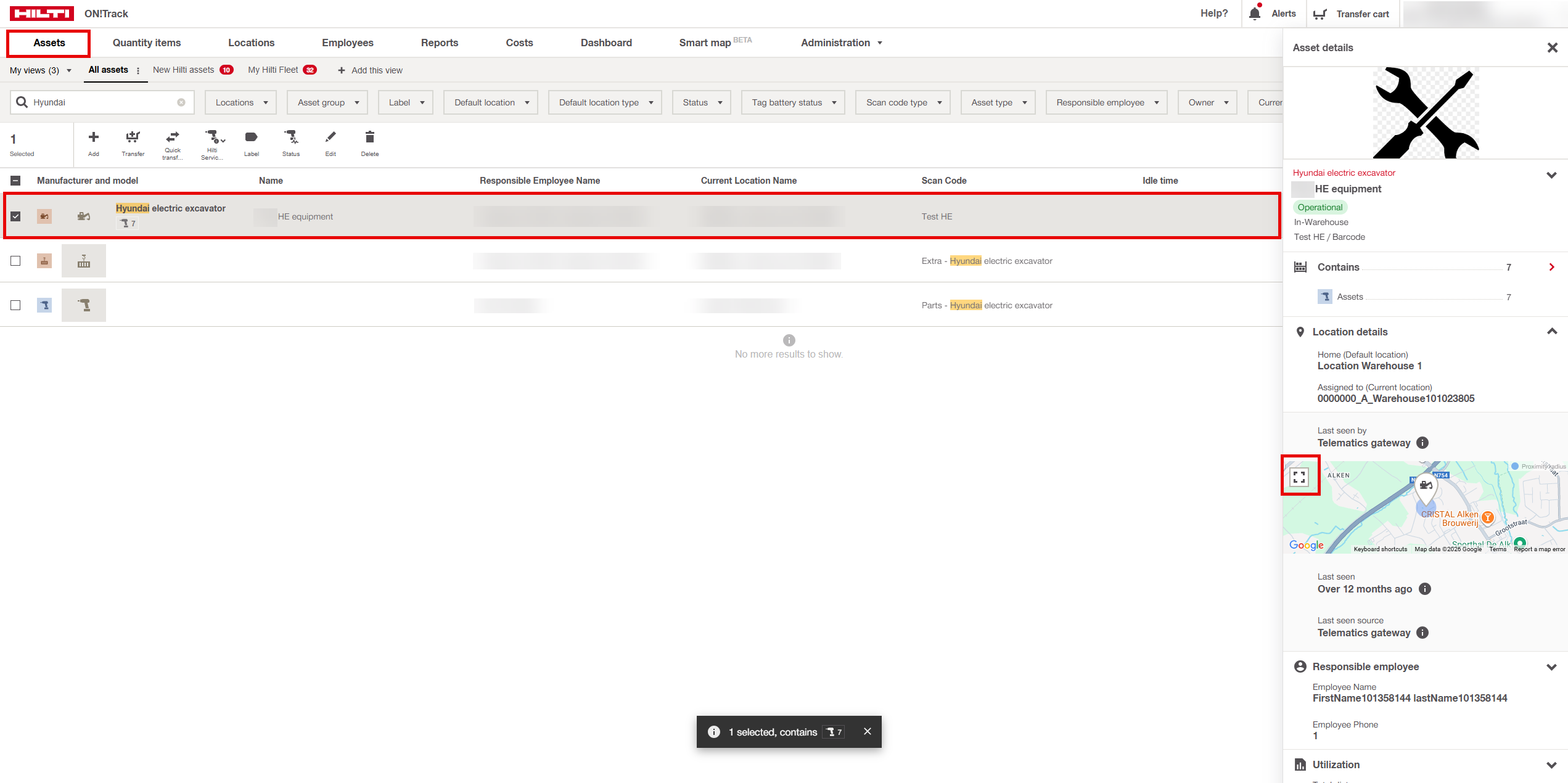Uncheck the Hyundai electric excavator row checkbox
This screenshot has height=783, width=1568.
pyautogui.click(x=15, y=216)
